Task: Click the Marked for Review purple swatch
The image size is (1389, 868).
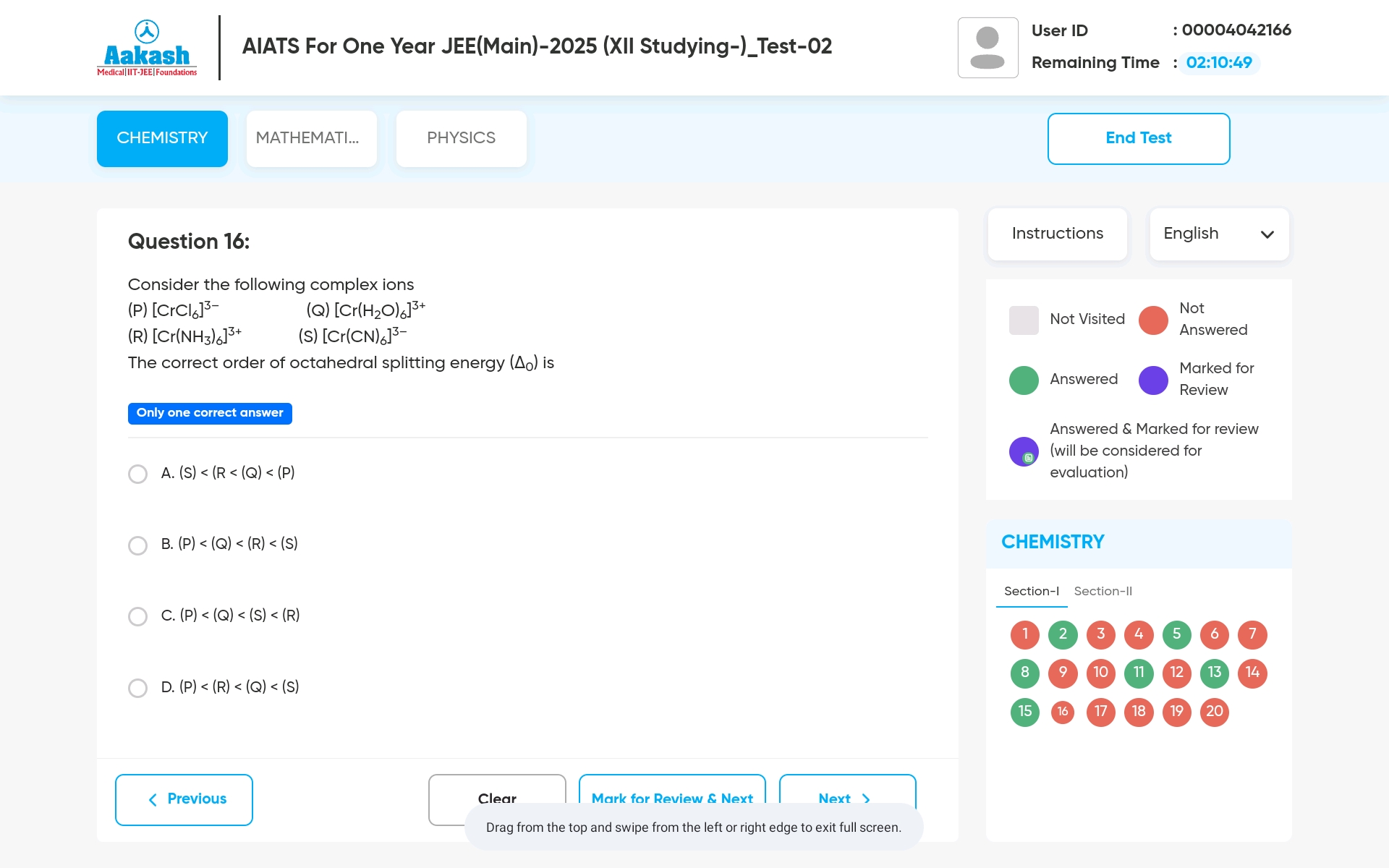Action: [1153, 380]
